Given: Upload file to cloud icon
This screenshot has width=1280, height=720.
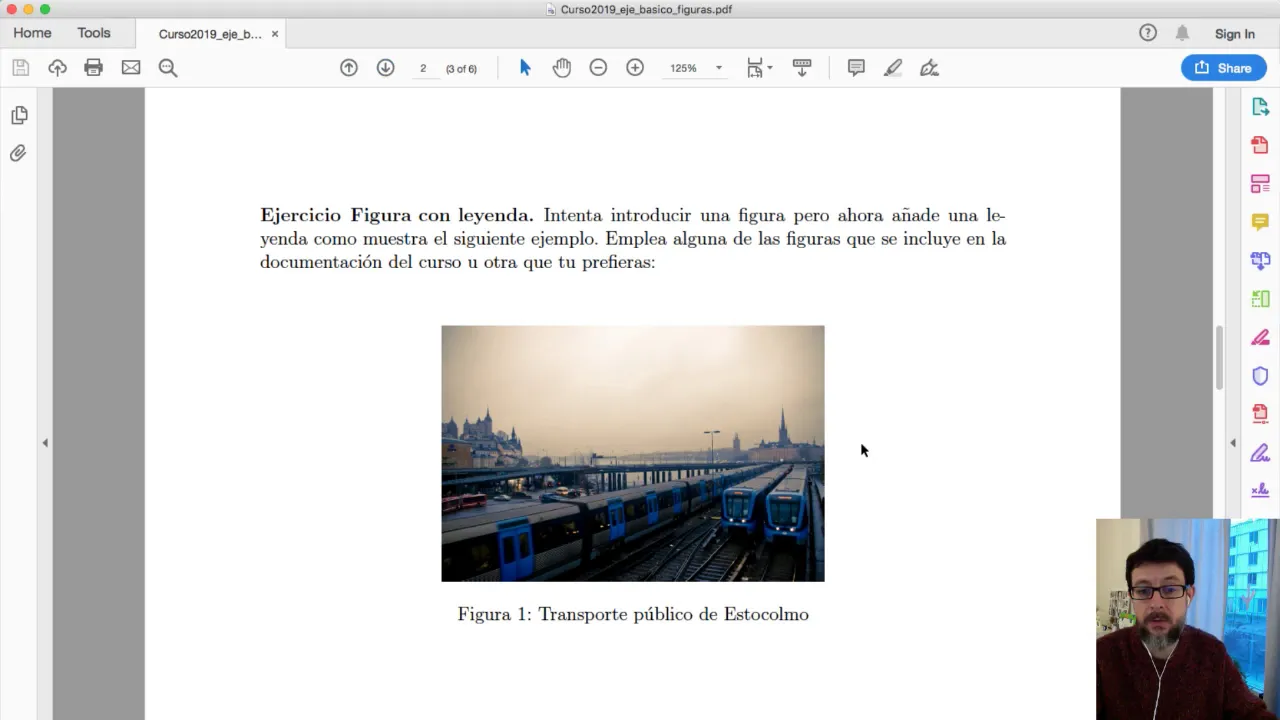Looking at the screenshot, I should (x=57, y=68).
